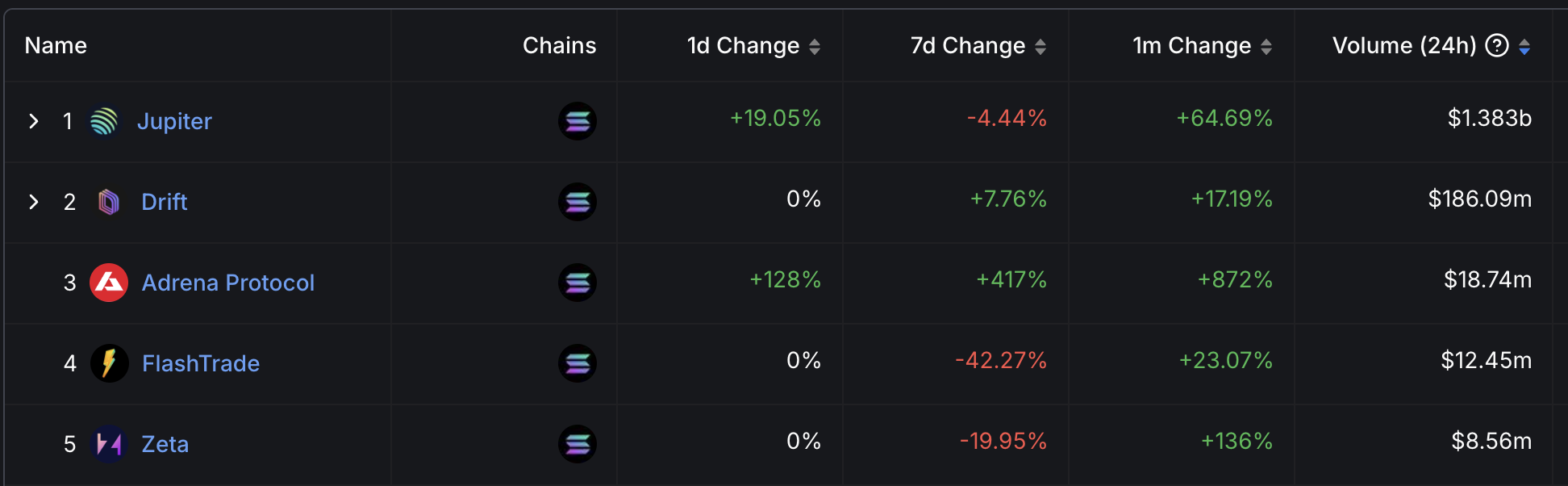1568x486 pixels.
Task: Sort table by 1d Change
Action: [815, 47]
